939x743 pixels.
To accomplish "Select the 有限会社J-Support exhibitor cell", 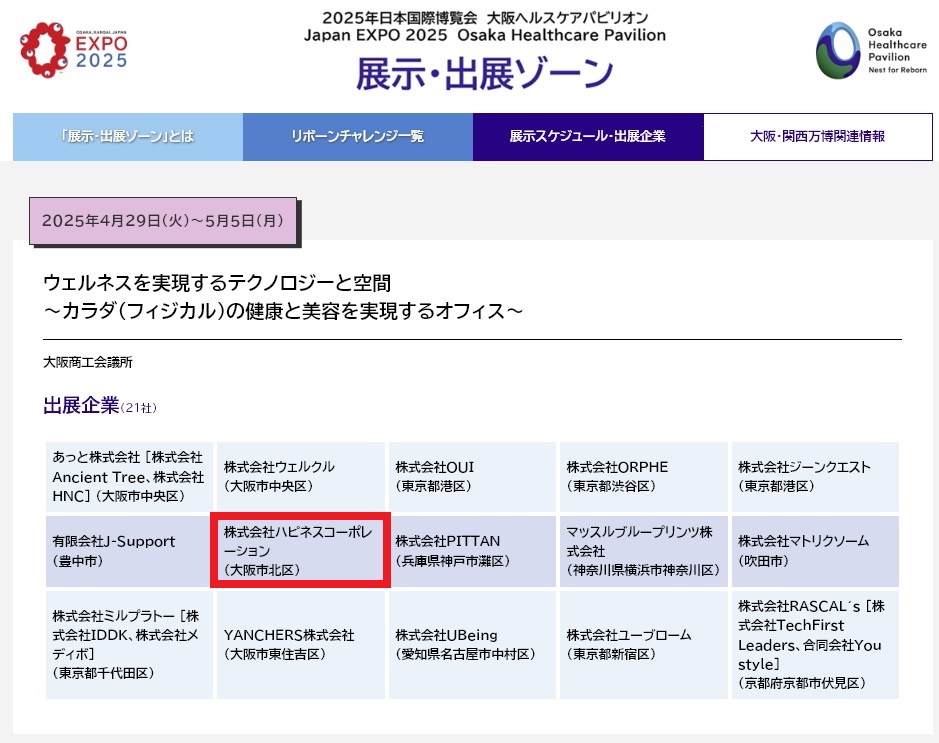I will [x=129, y=551].
